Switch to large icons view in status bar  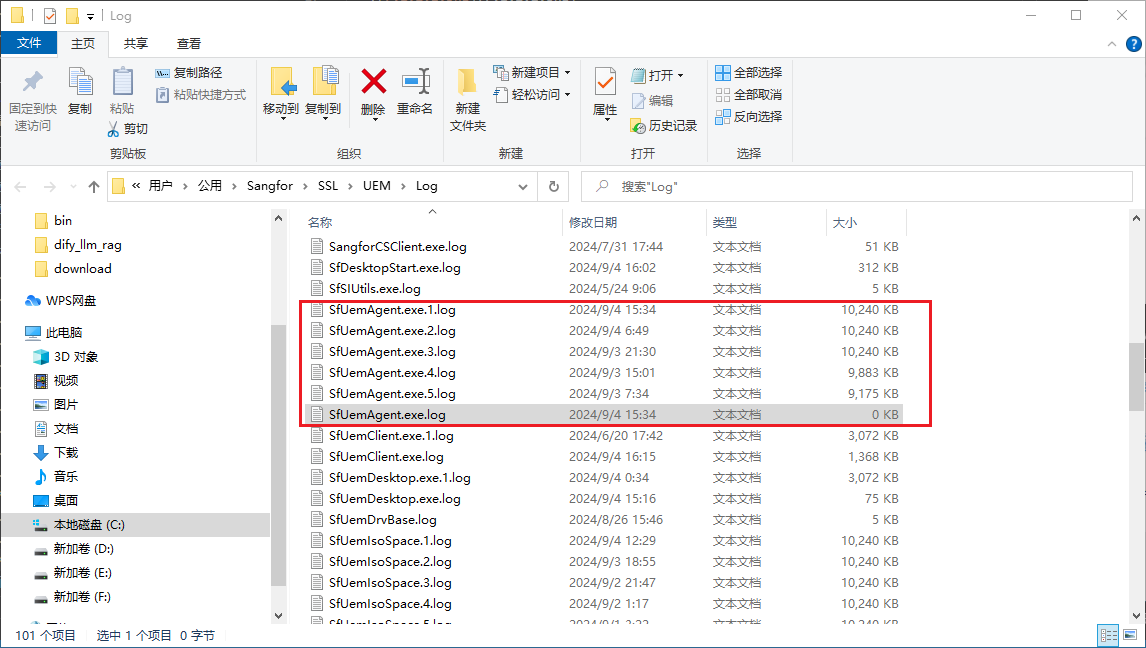click(1131, 635)
